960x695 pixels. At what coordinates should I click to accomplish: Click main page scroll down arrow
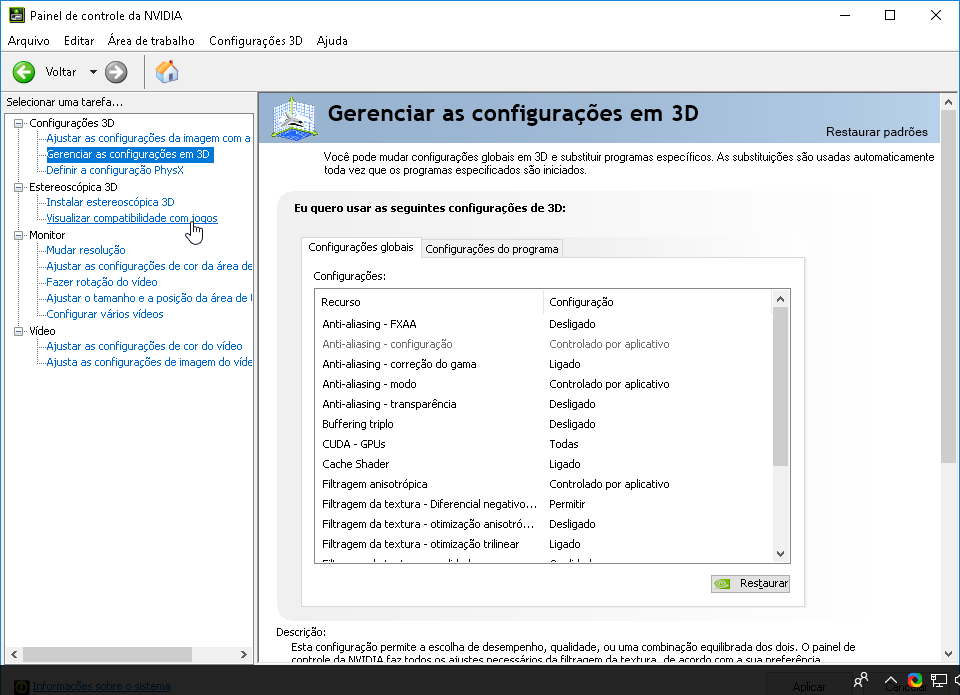coord(948,654)
